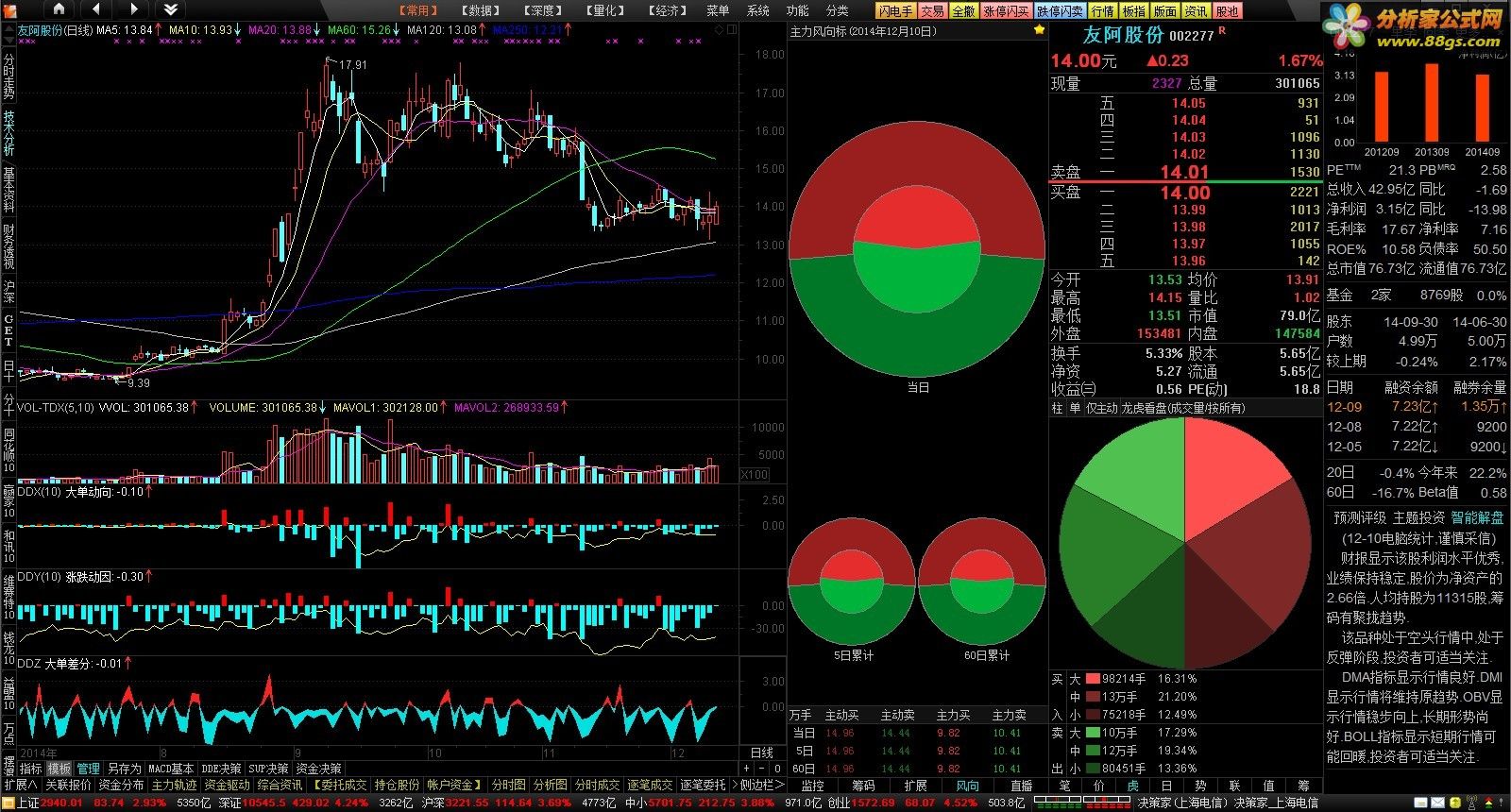Click the 0 reset button under chart
This screenshot has height=812, width=1511.
click(777, 769)
